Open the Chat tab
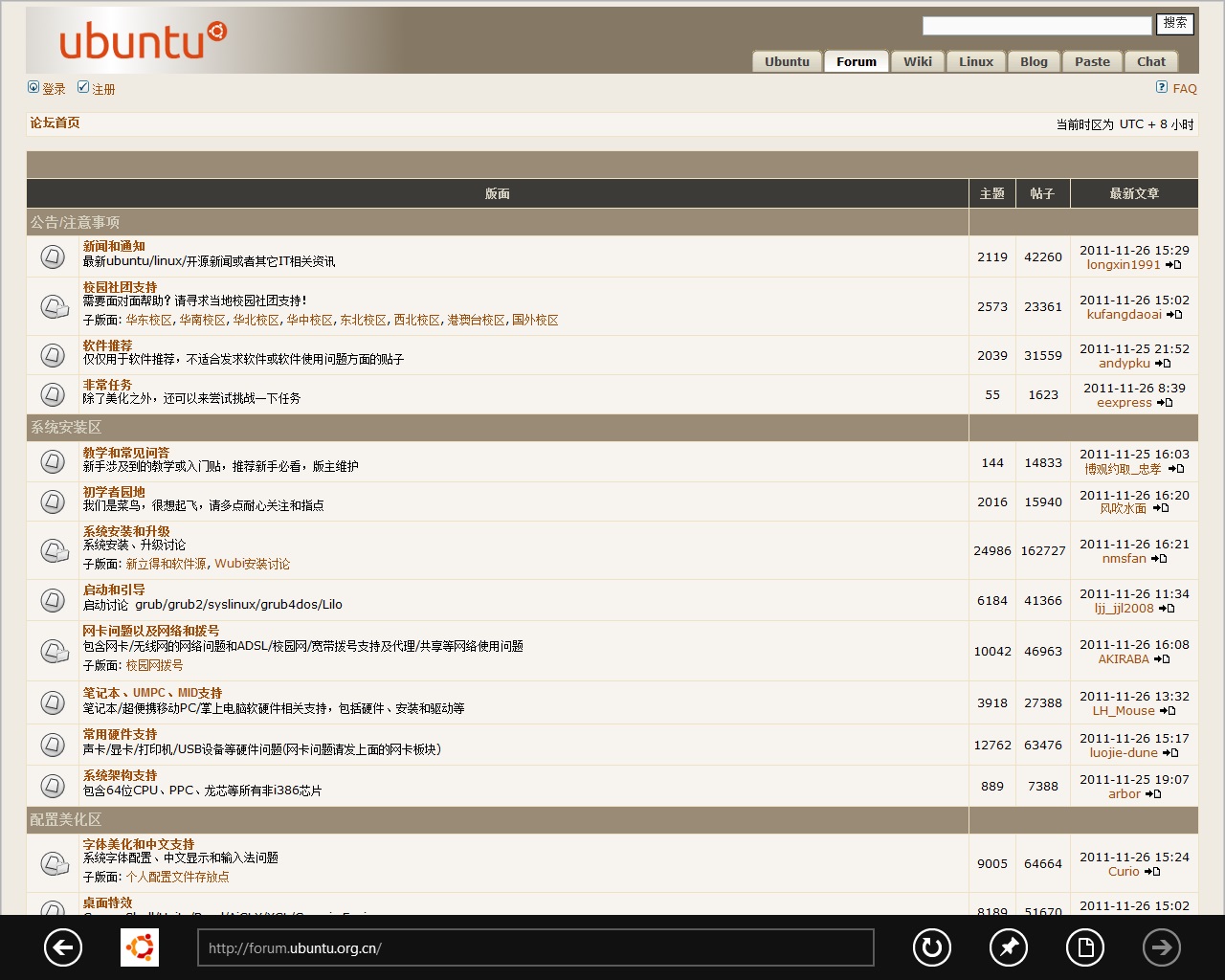 click(1151, 61)
